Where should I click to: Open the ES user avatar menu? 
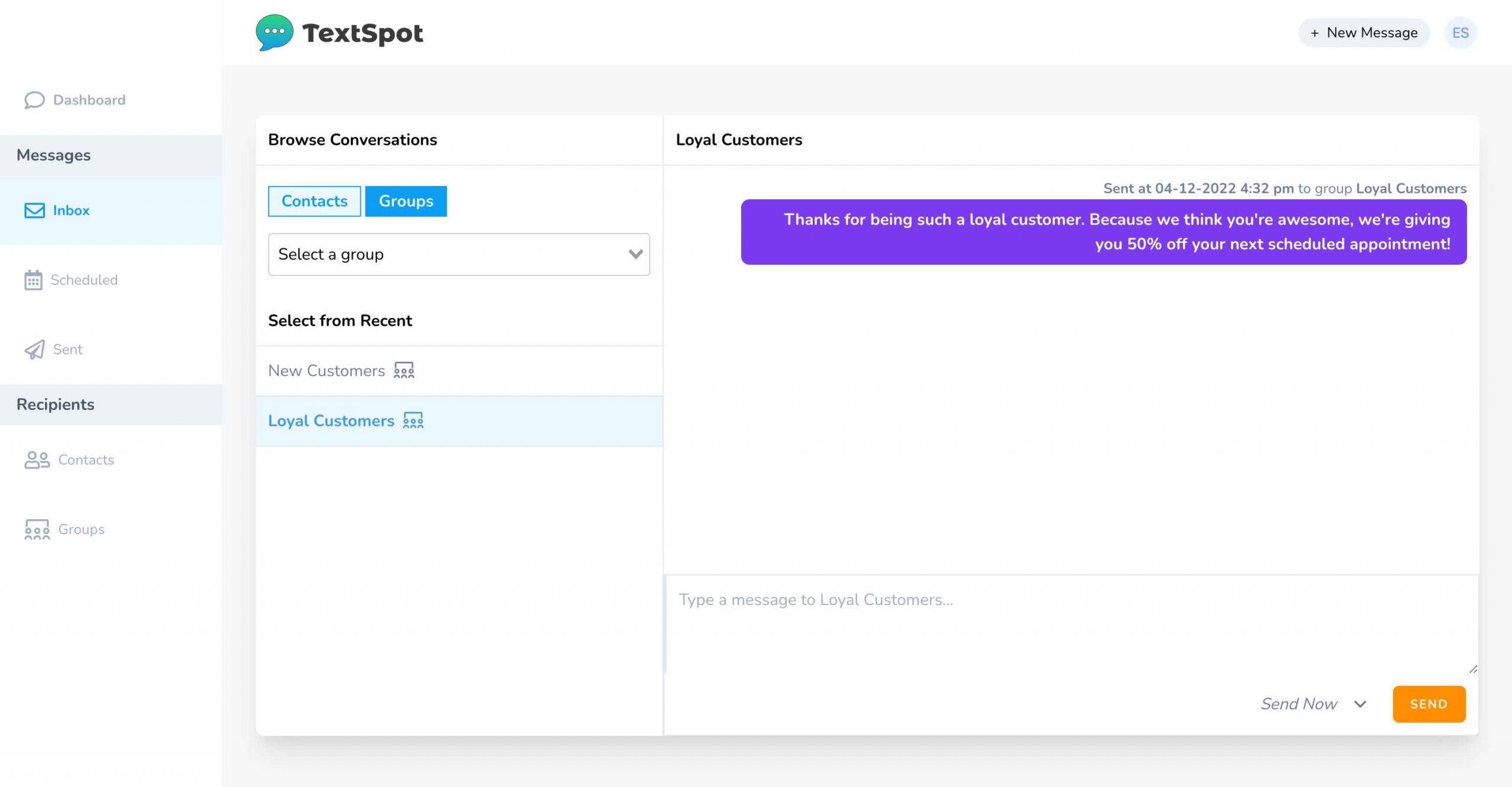pyautogui.click(x=1460, y=32)
